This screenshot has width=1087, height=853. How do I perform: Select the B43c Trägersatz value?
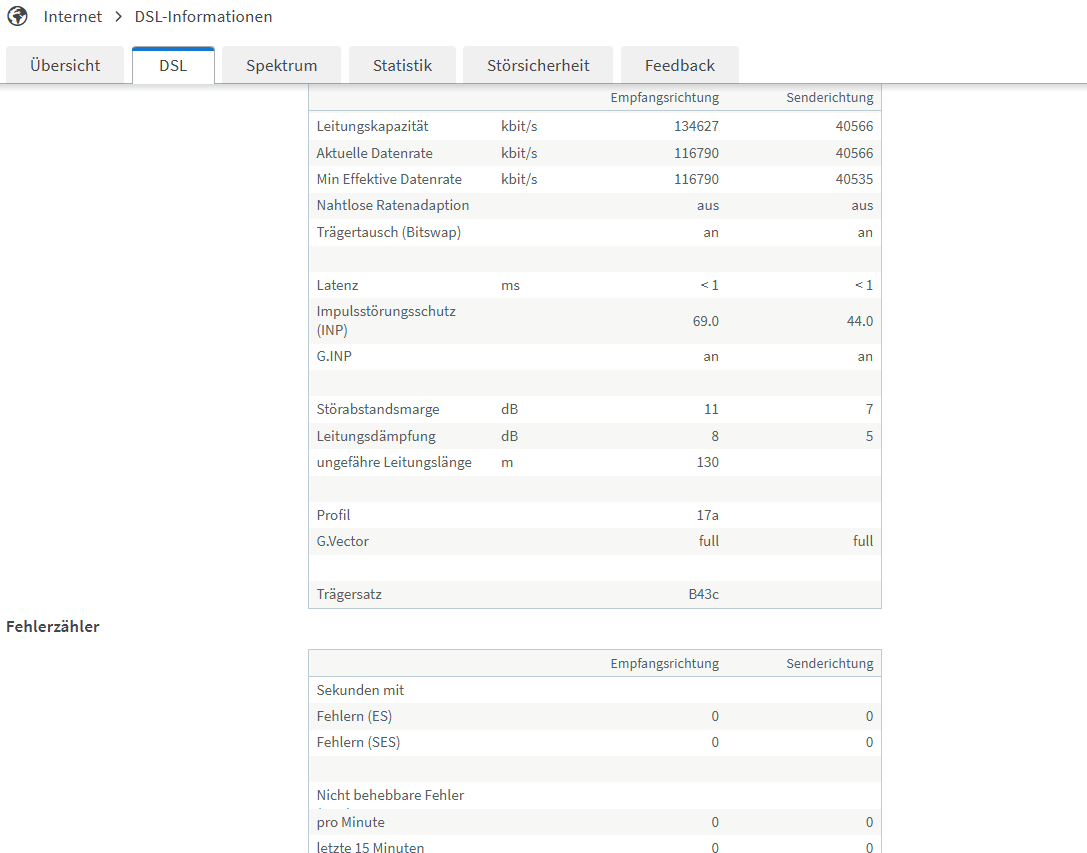(x=704, y=594)
